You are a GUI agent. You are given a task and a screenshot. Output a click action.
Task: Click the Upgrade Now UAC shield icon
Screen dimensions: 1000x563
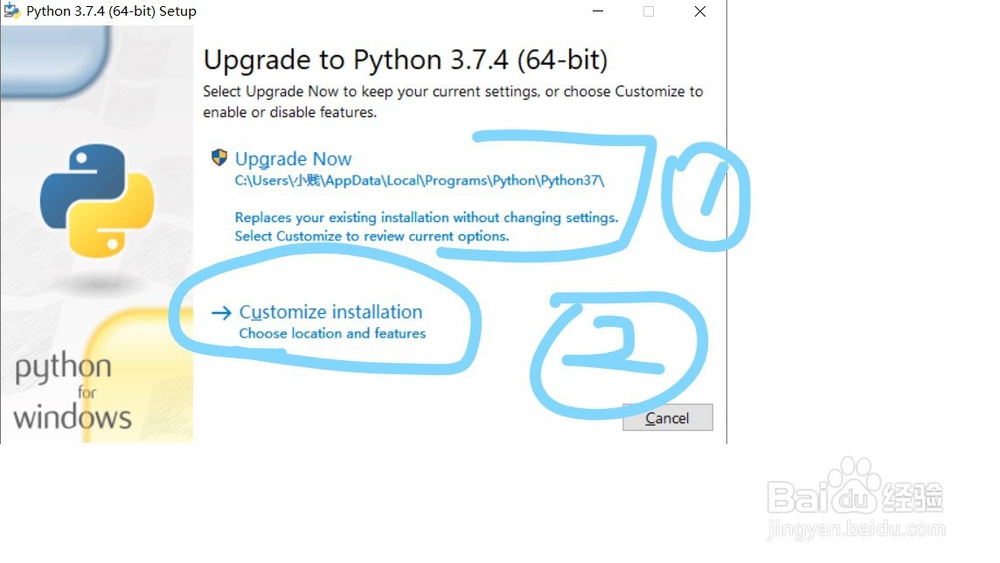click(x=219, y=157)
